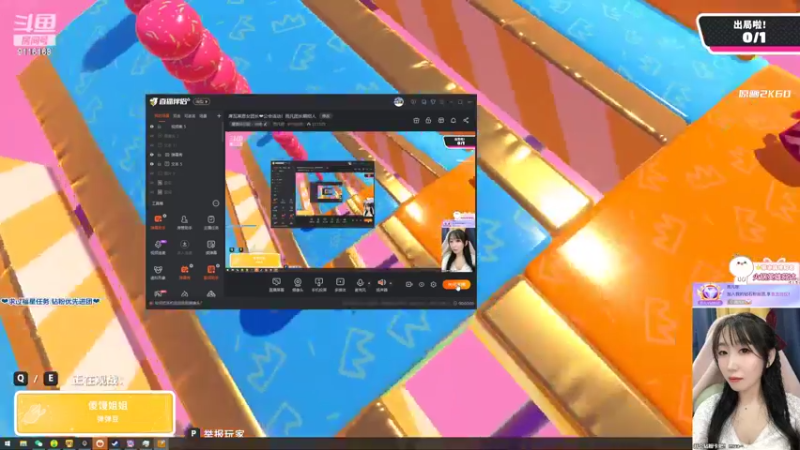
Task: Toggle visibility of the third source row
Action: tap(152, 145)
